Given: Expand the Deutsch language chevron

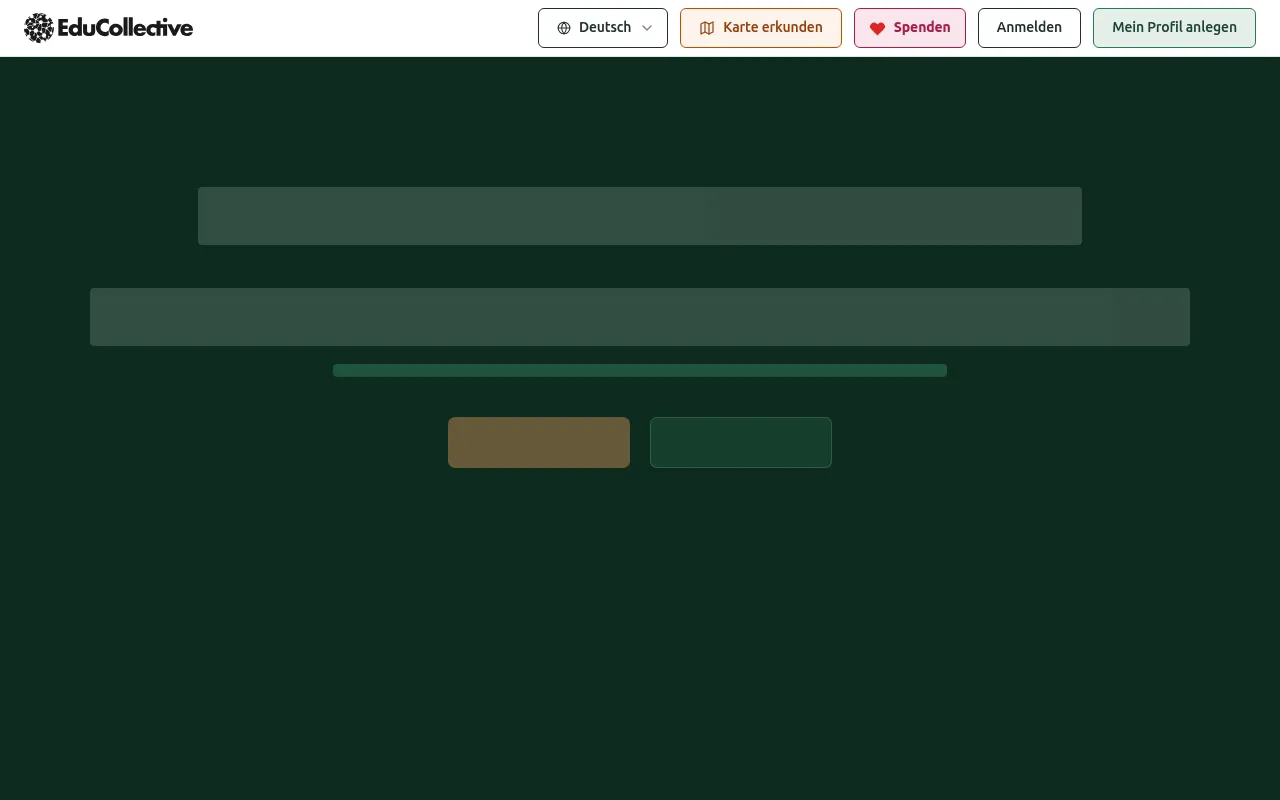Looking at the screenshot, I should [x=647, y=28].
